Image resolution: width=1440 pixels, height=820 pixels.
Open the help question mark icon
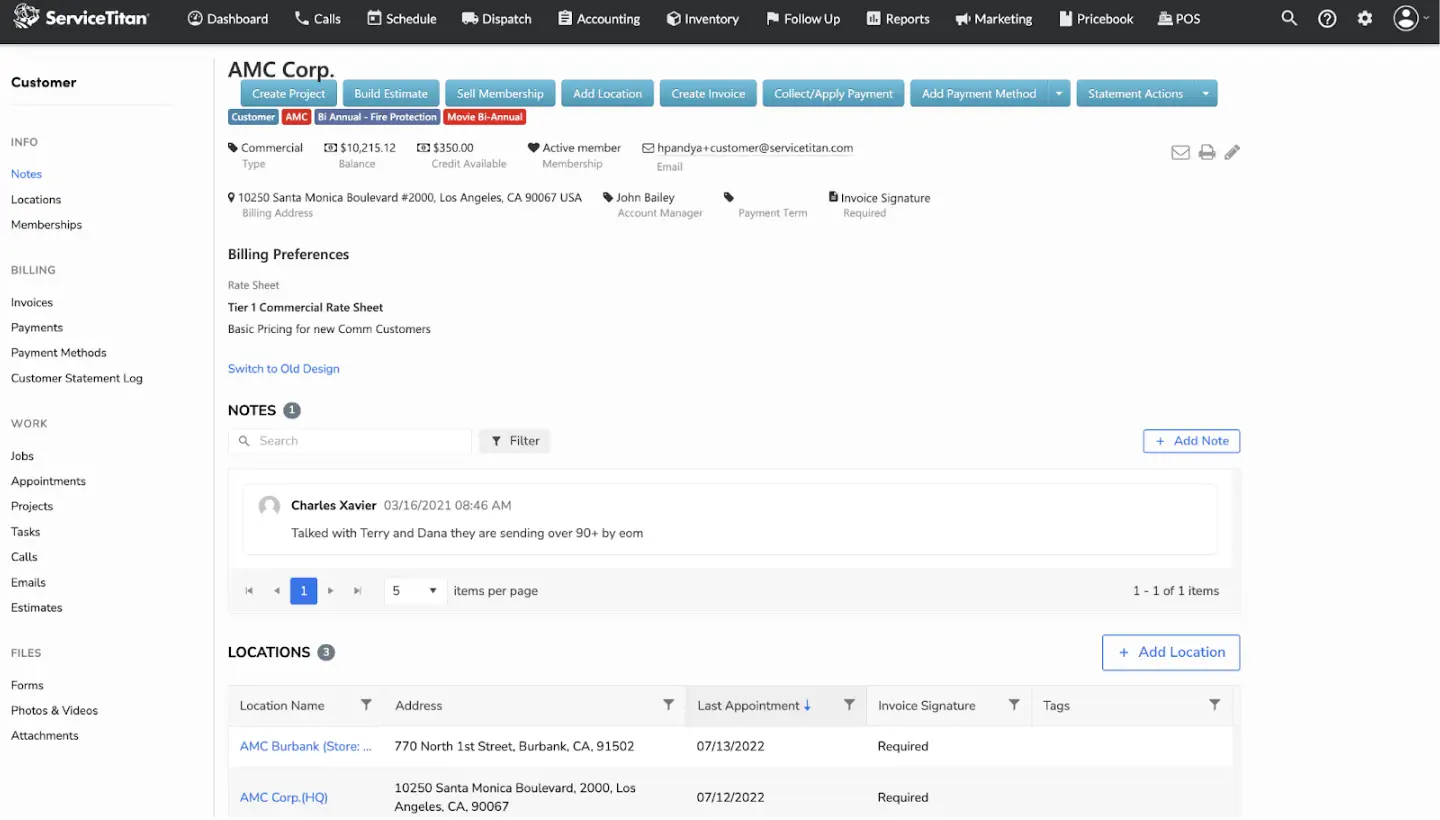click(1327, 18)
